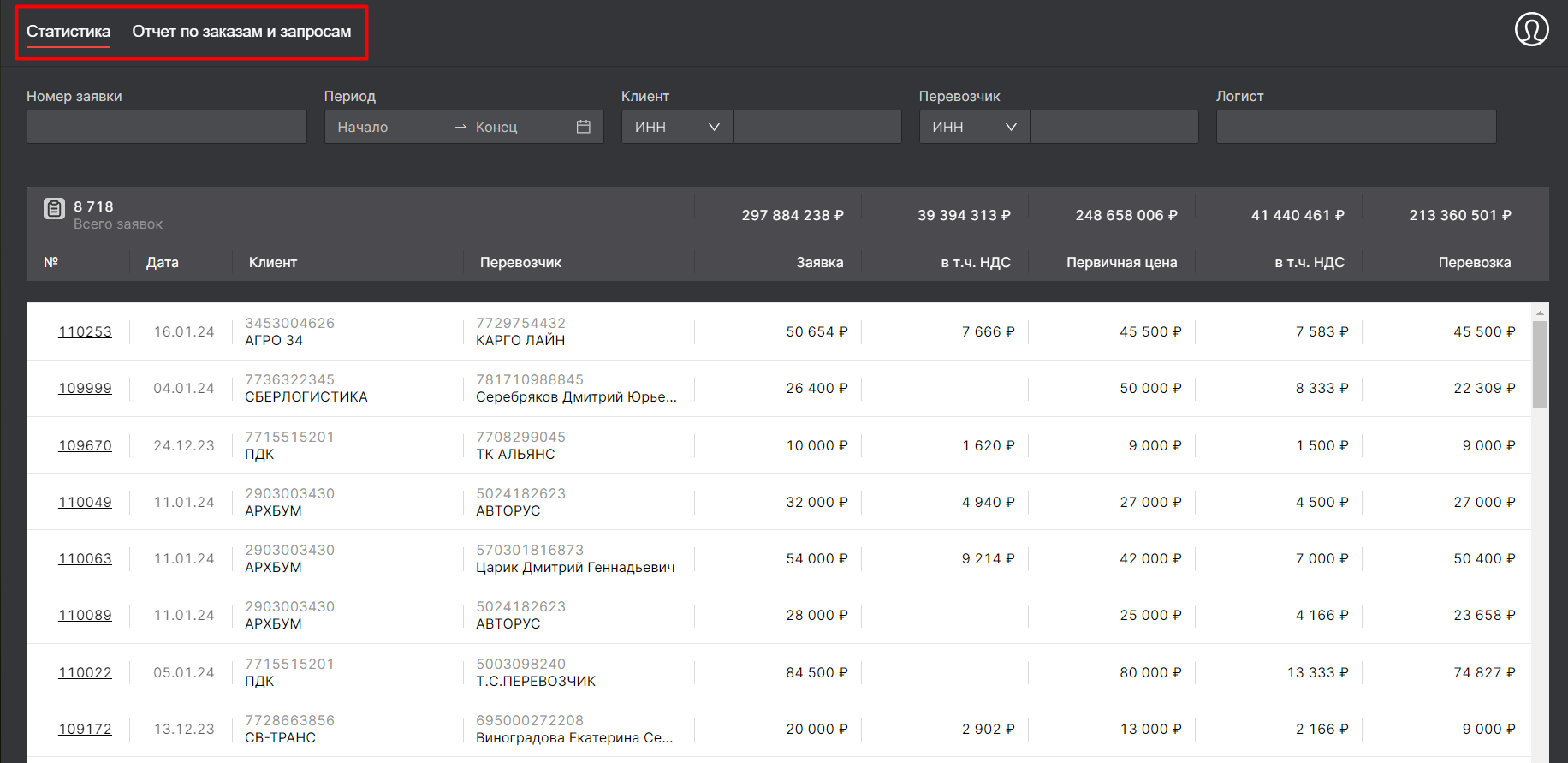The image size is (1568, 763).
Task: Click carrier КАРГО ЛАЙН
Action: 520,340
